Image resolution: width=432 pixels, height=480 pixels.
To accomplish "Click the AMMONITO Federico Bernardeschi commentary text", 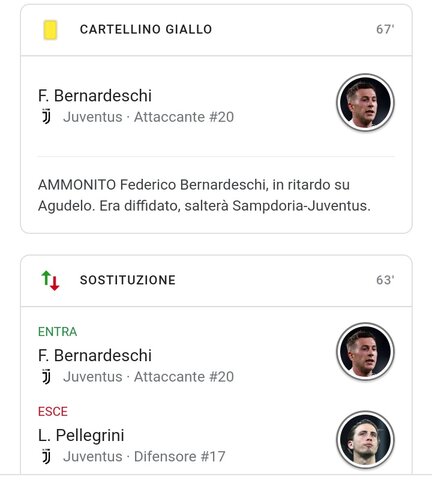I will pyautogui.click(x=204, y=195).
